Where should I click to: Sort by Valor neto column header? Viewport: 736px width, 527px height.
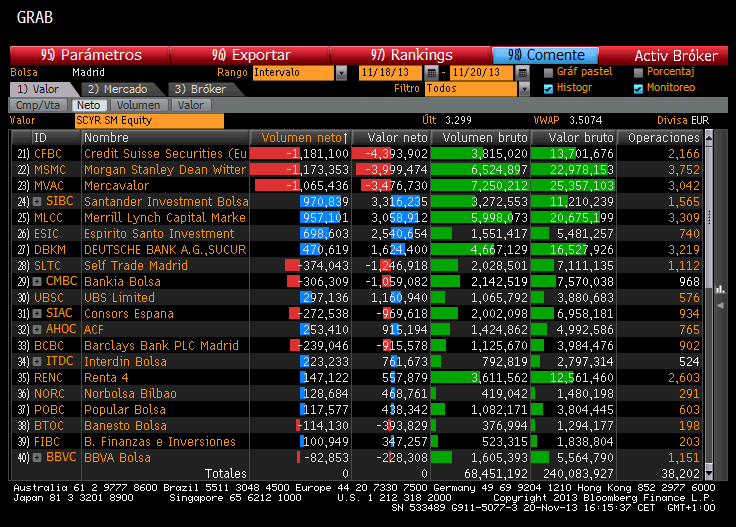391,137
